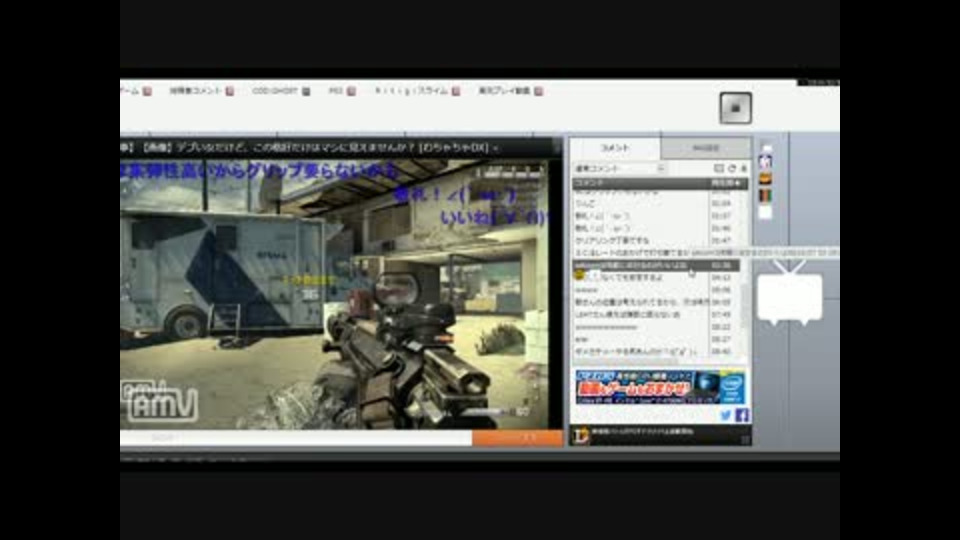Select the highlighted comment row in list

(656, 265)
